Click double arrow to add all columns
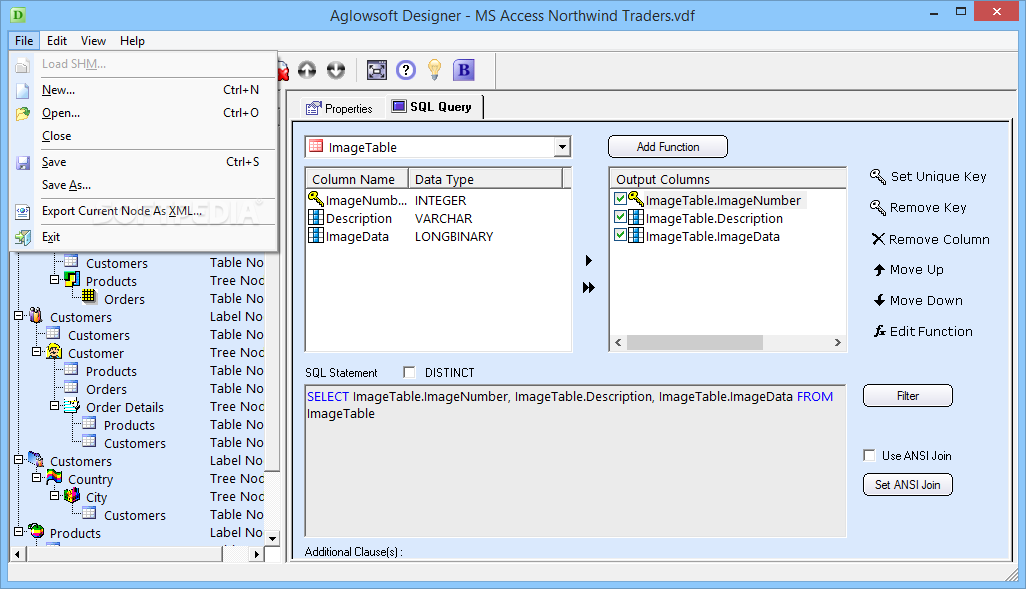 589,287
